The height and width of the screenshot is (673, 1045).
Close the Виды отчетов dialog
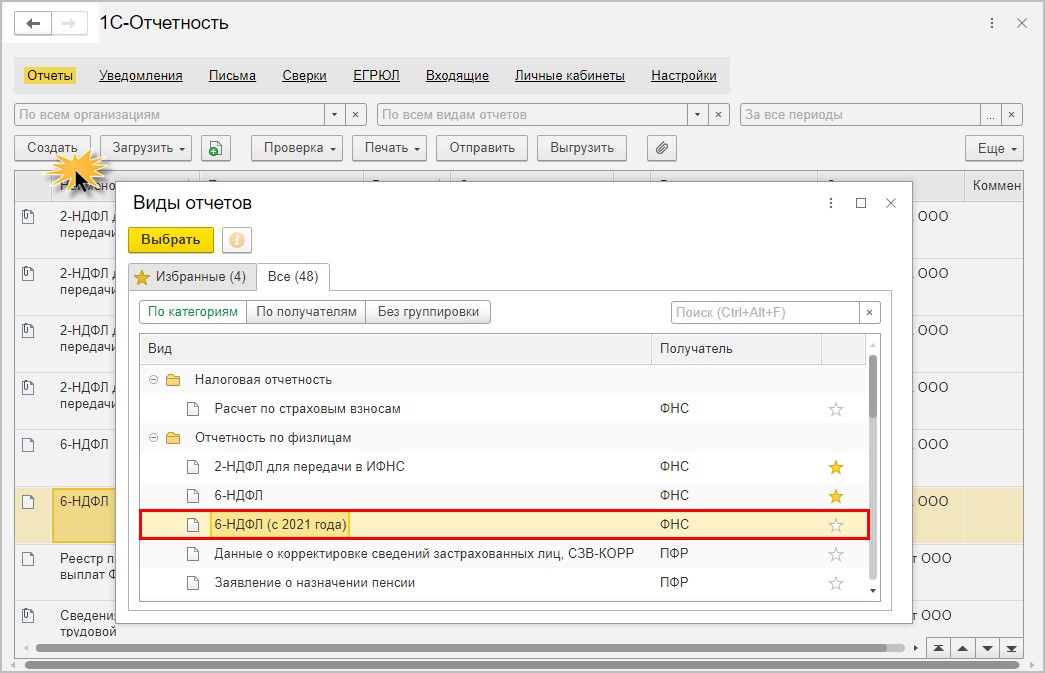pyautogui.click(x=891, y=203)
